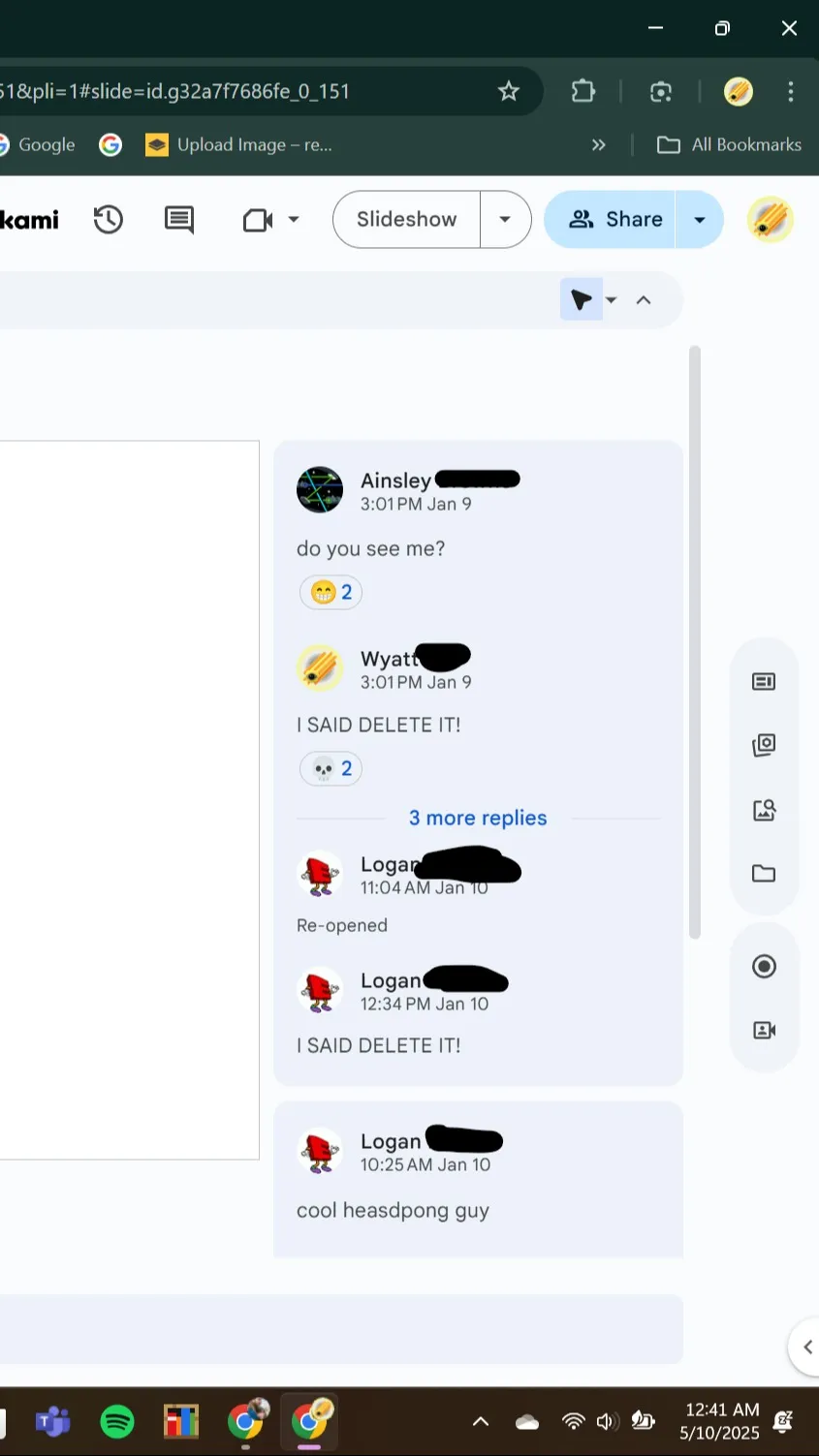Image resolution: width=819 pixels, height=1456 pixels.
Task: Open folder icon in side panel
Action: click(764, 874)
